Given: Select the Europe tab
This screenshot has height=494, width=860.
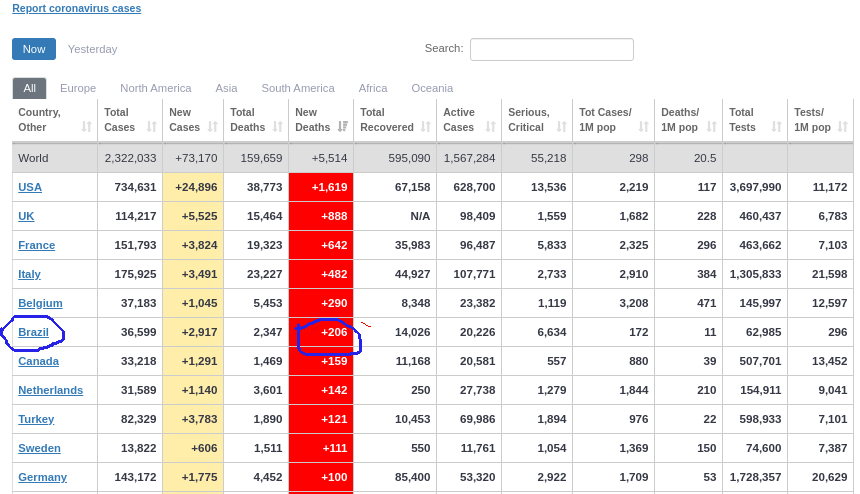Looking at the screenshot, I should pyautogui.click(x=78, y=88).
